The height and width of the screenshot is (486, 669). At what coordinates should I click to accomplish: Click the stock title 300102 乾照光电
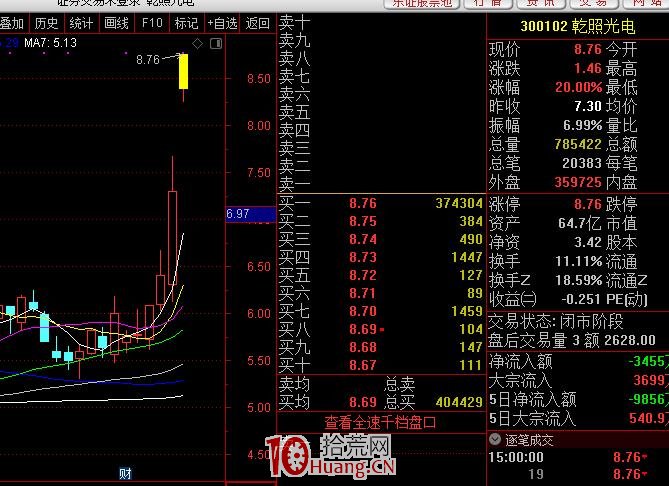click(x=578, y=26)
